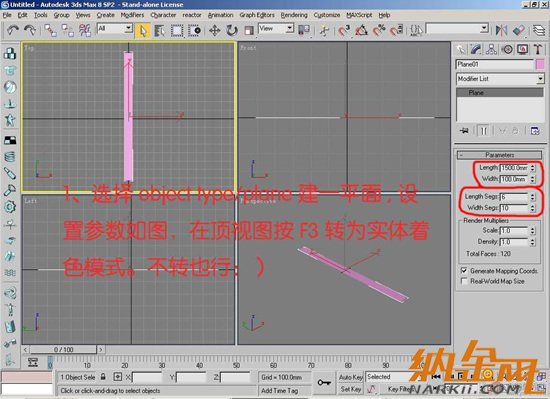Toggle the Selection Lock padlock
550x399 pixels.
[103, 377]
